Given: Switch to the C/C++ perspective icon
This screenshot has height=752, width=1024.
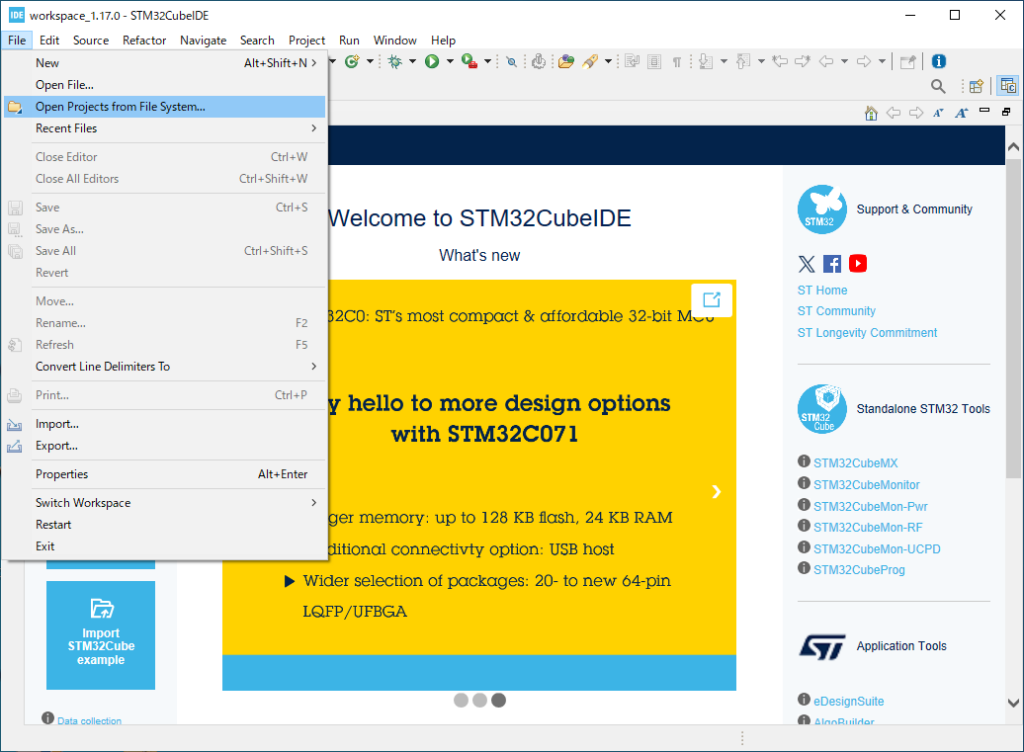Looking at the screenshot, I should tap(1008, 86).
